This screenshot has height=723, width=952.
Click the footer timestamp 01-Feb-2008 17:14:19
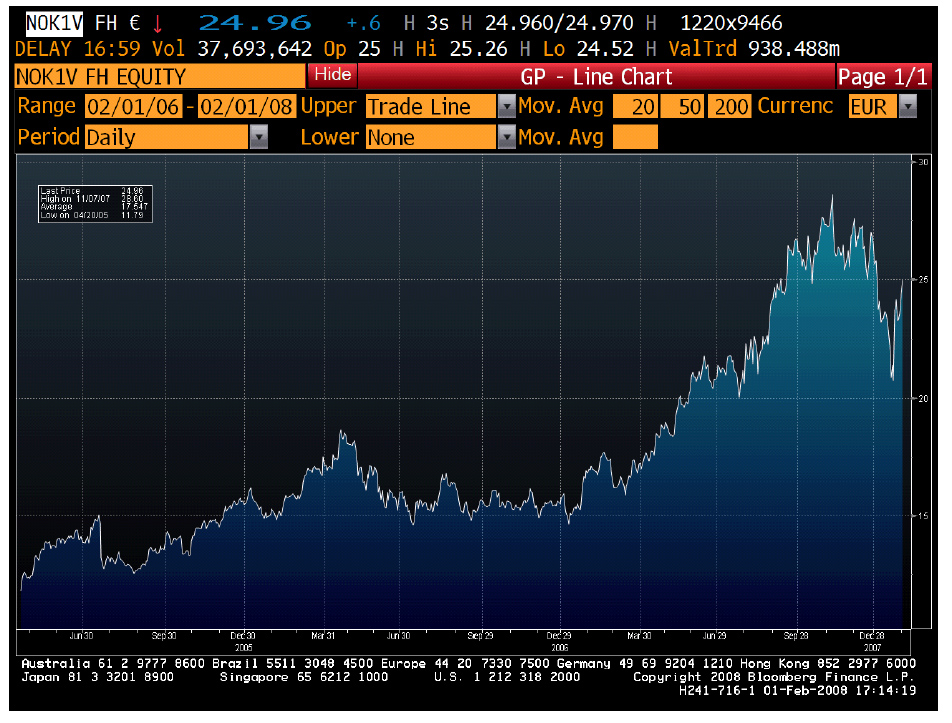(x=840, y=690)
